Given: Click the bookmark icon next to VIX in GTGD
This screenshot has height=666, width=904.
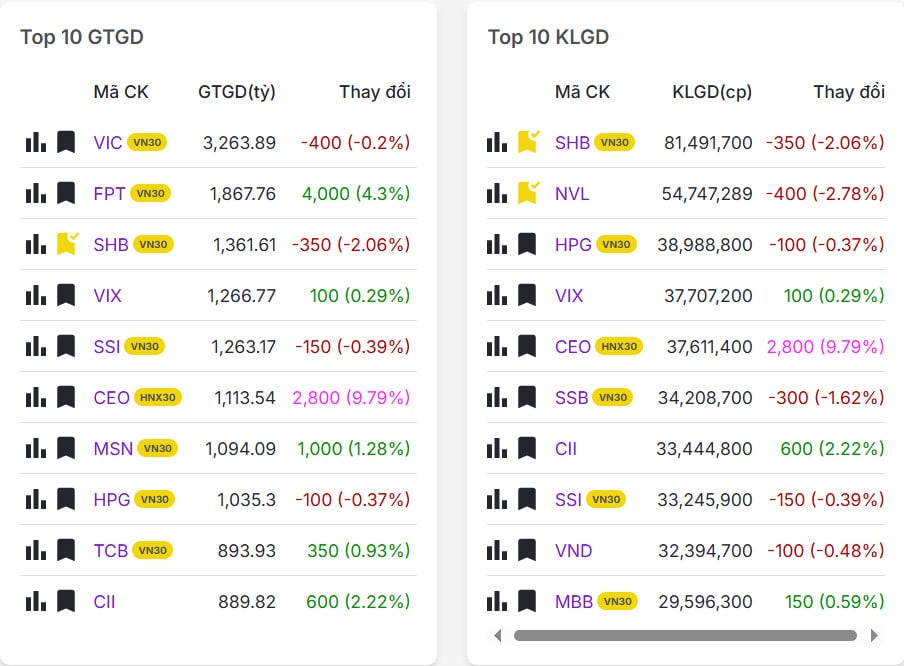Looking at the screenshot, I should (x=66, y=295).
